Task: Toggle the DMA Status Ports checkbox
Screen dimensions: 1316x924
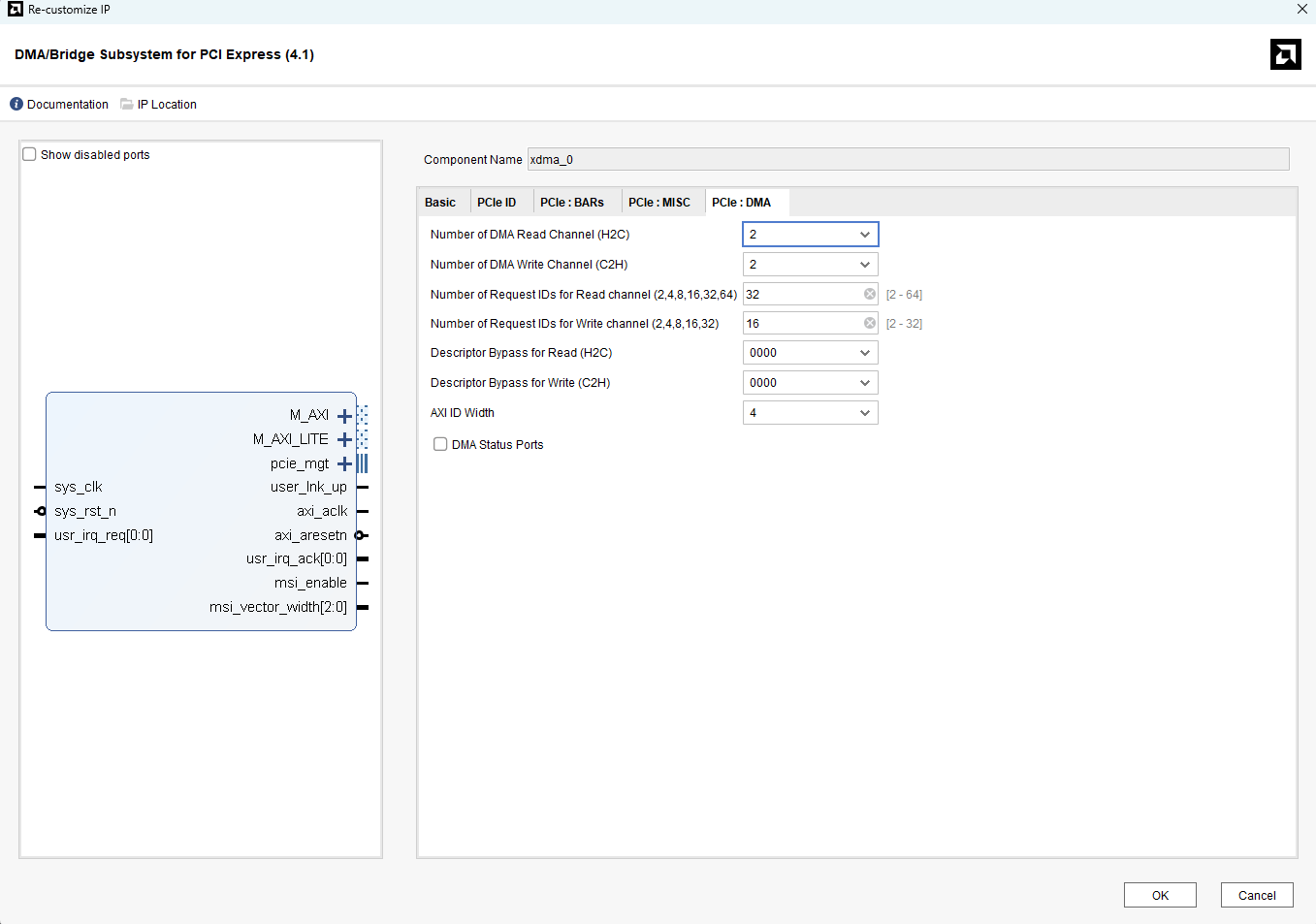Action: pyautogui.click(x=440, y=445)
